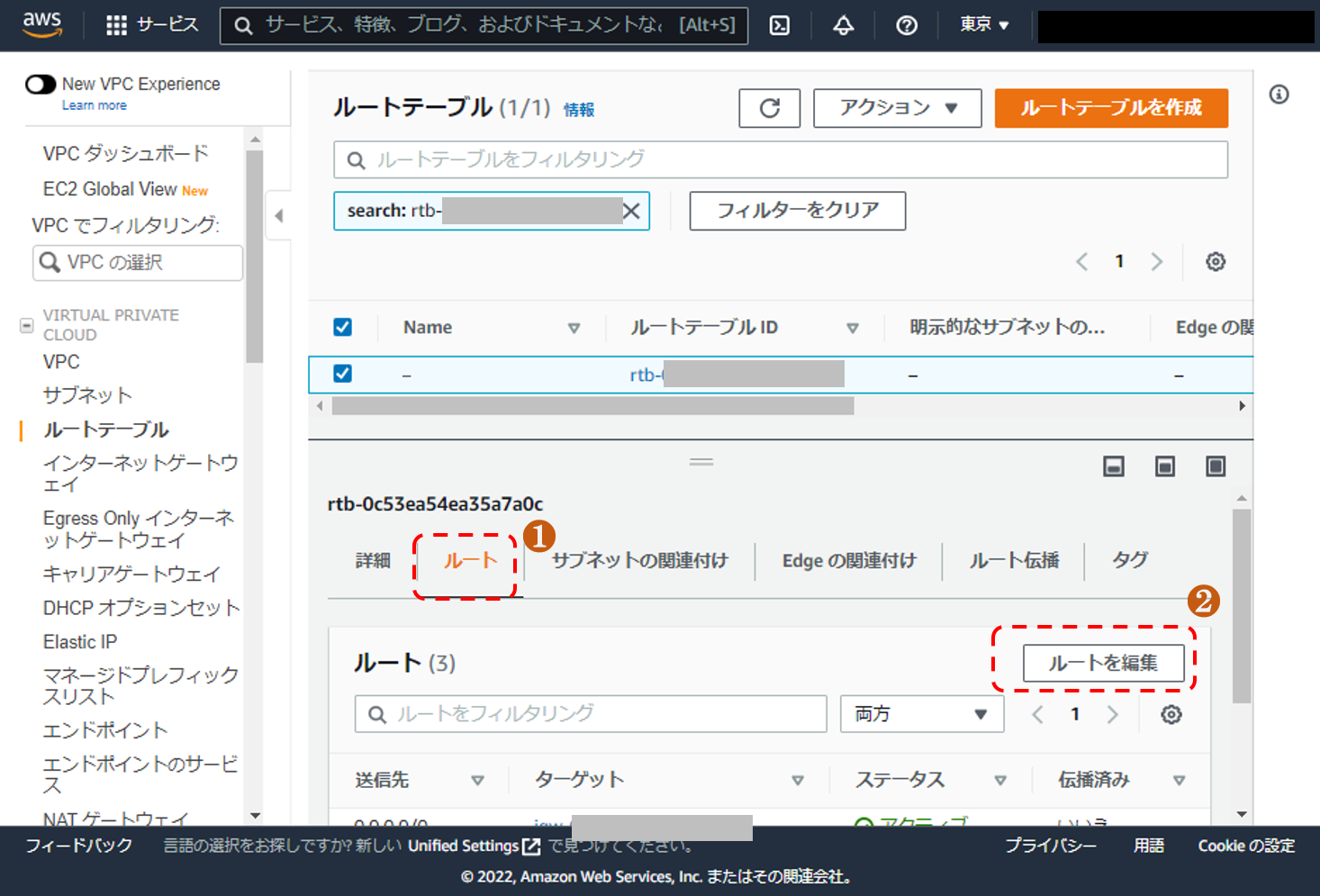Open the AWS services grid menu
The height and width of the screenshot is (896, 1320).
tap(117, 25)
